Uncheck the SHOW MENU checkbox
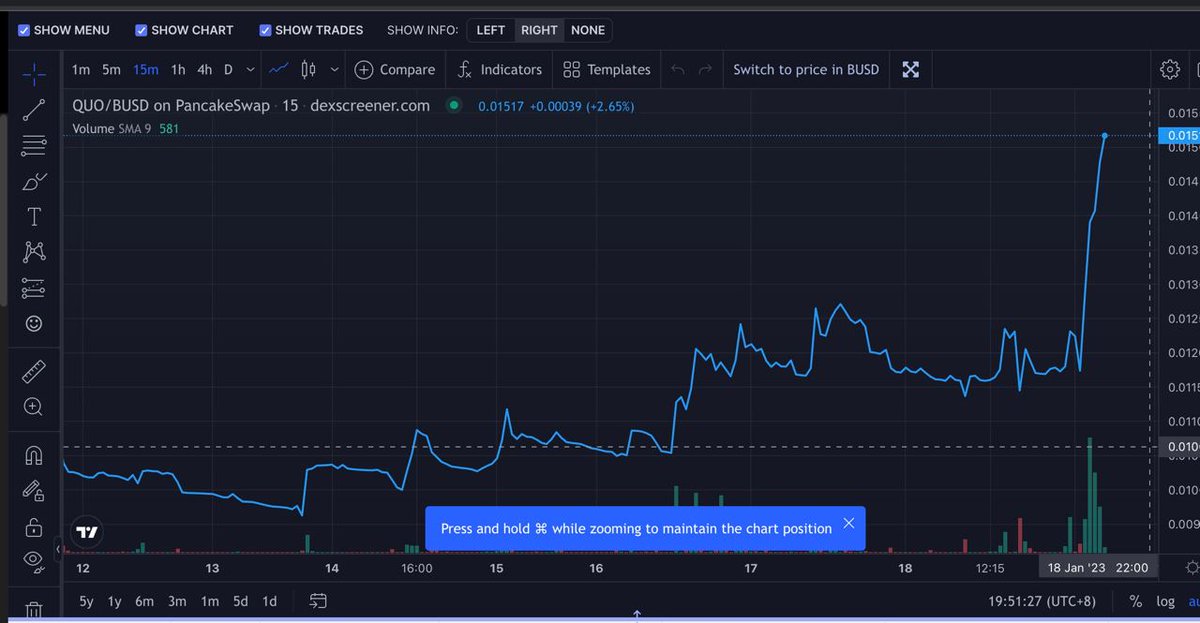The height and width of the screenshot is (623, 1200). pos(25,30)
